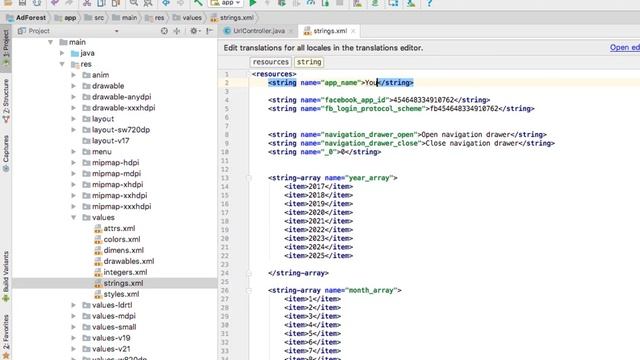
Task: Select drawables.xml in the project tree
Action: 124,261
